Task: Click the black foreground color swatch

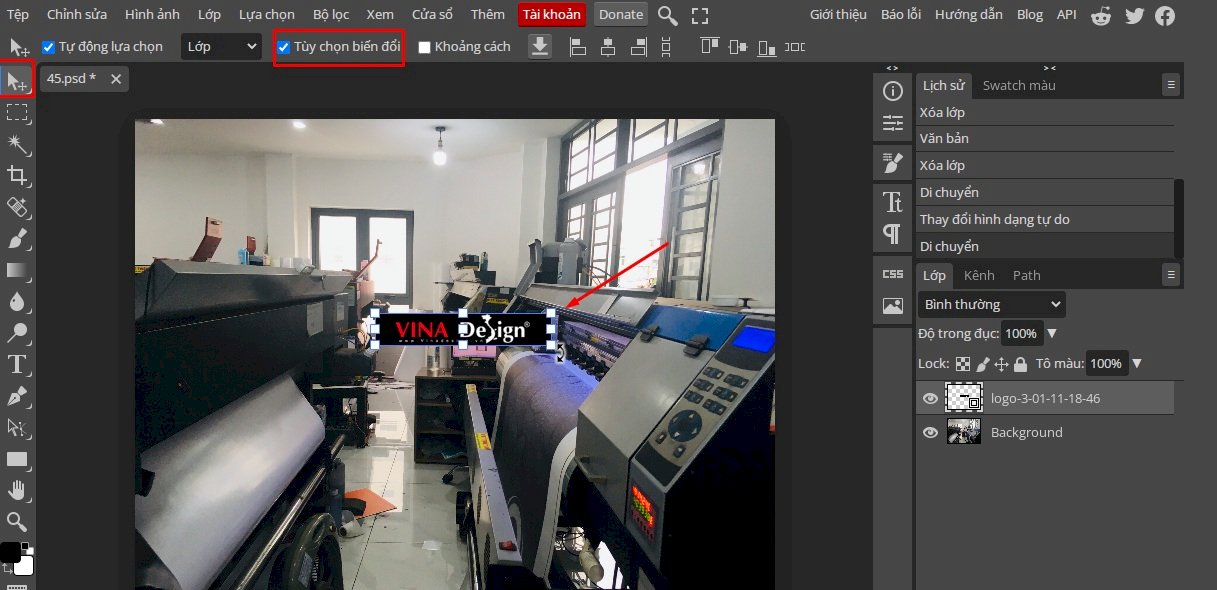Action: tap(9, 552)
